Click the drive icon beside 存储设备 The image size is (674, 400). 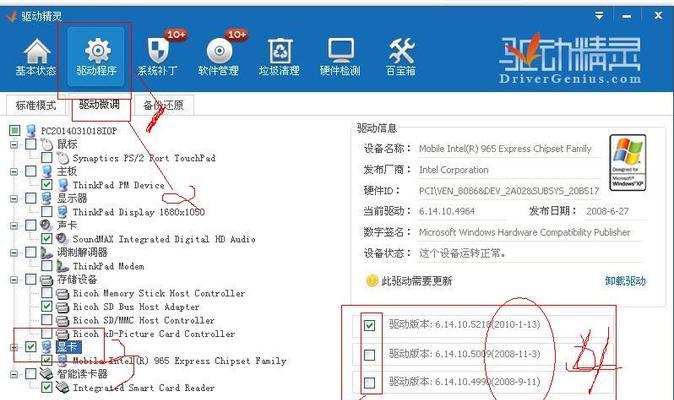(x=46, y=280)
